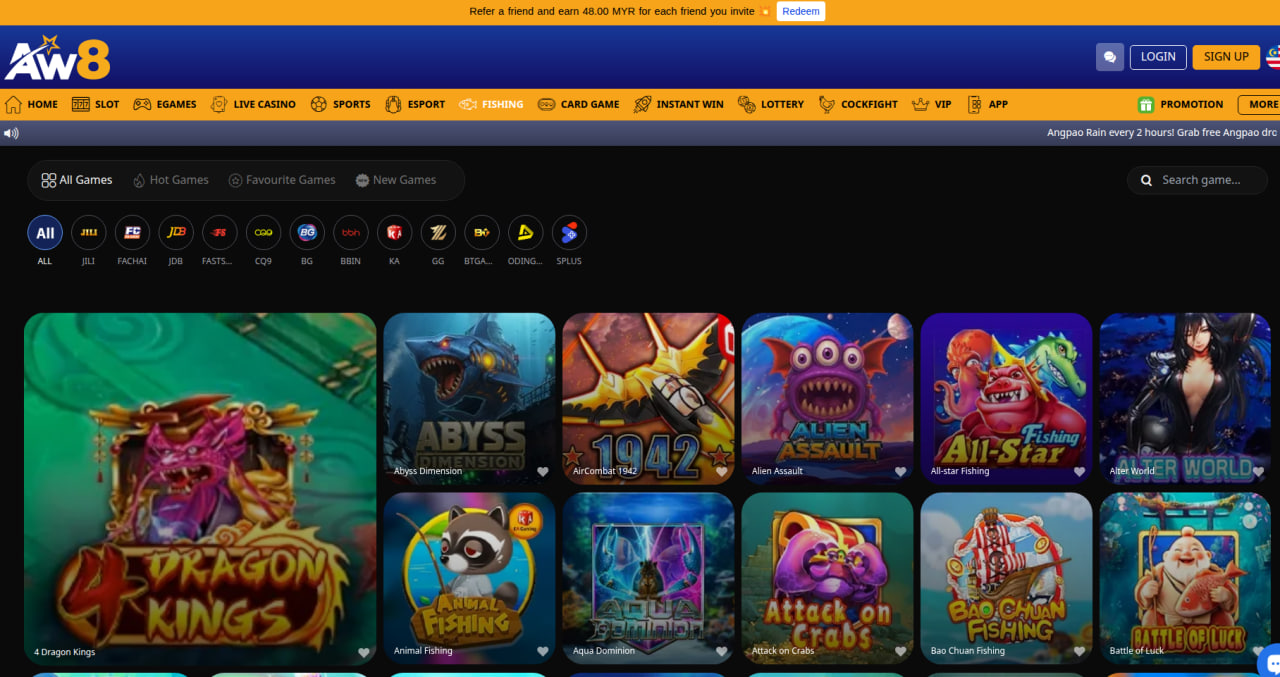Switch to the Hot Games tab
Viewport: 1280px width, 677px height.
pos(171,180)
